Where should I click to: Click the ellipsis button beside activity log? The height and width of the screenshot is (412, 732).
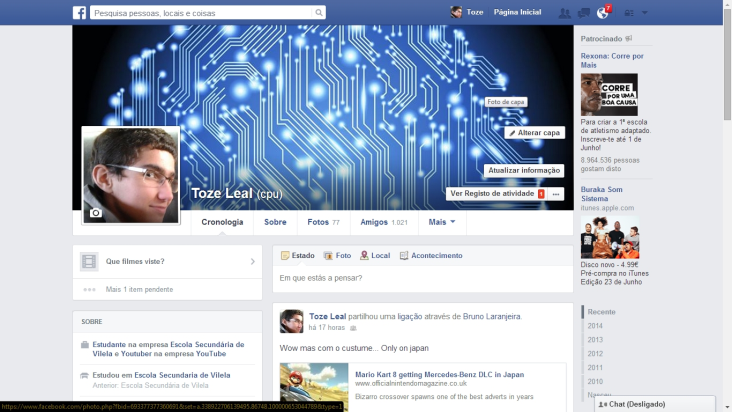tap(556, 194)
